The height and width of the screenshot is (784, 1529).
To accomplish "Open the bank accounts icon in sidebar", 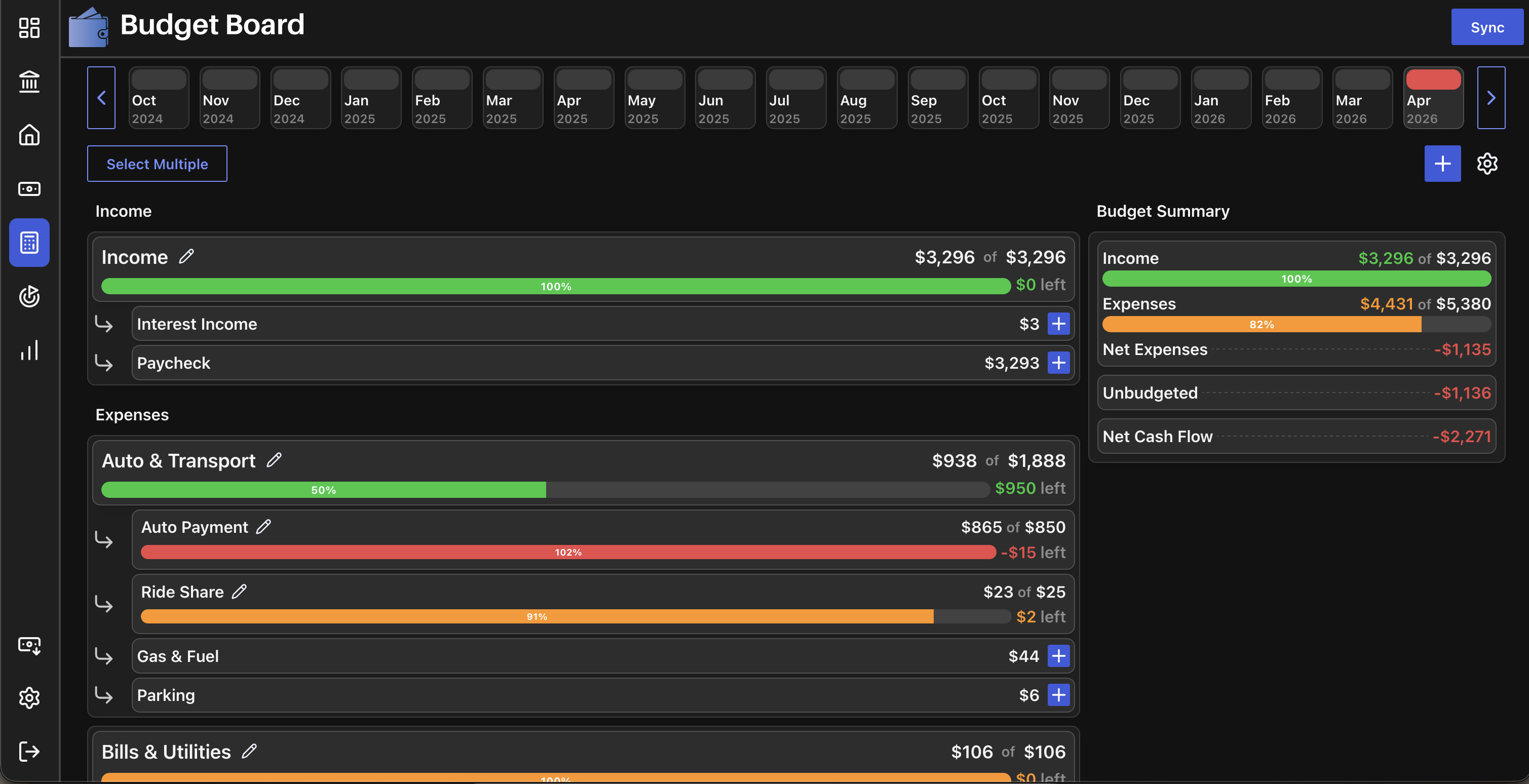I will (x=29, y=82).
